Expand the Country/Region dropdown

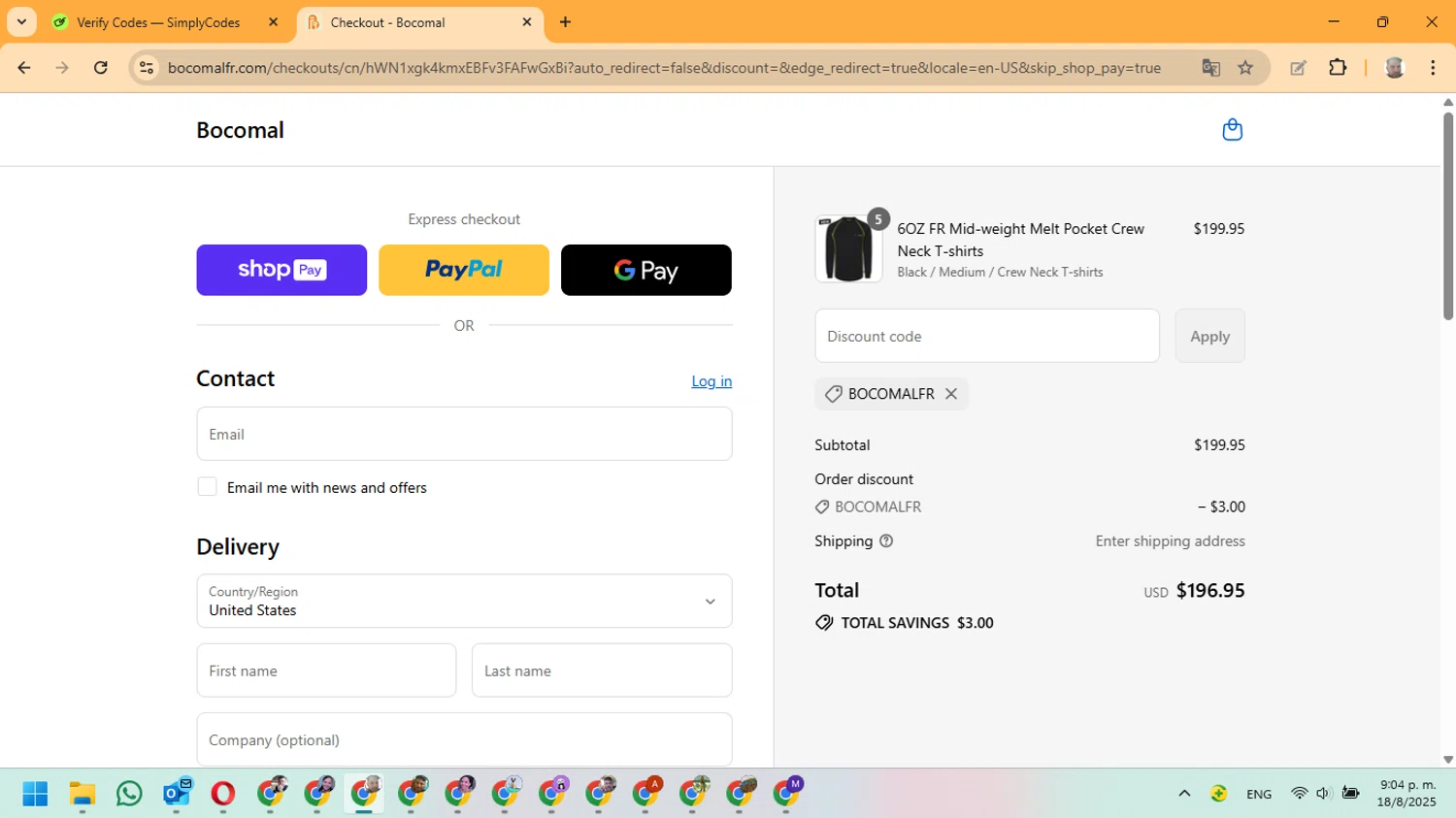[464, 601]
